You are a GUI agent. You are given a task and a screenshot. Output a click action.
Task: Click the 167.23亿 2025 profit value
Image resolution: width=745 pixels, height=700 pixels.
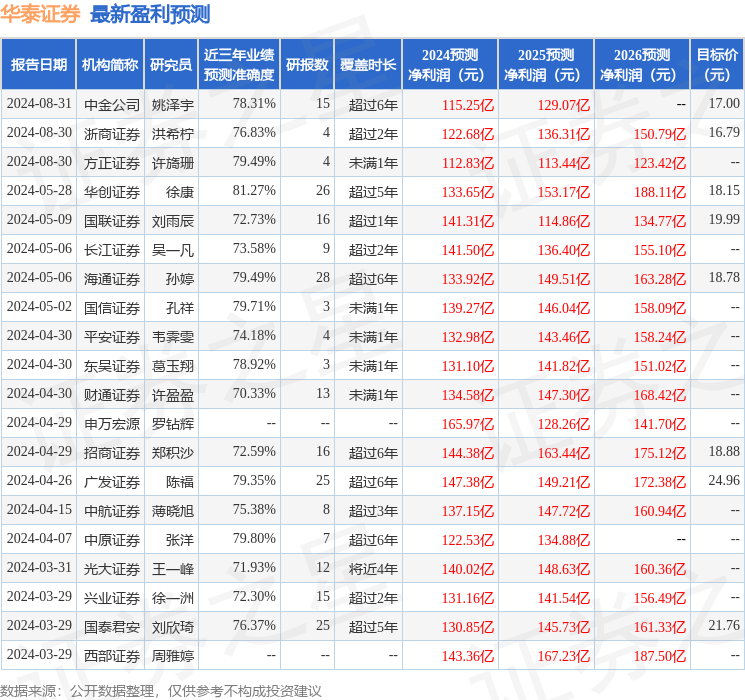pyautogui.click(x=564, y=656)
